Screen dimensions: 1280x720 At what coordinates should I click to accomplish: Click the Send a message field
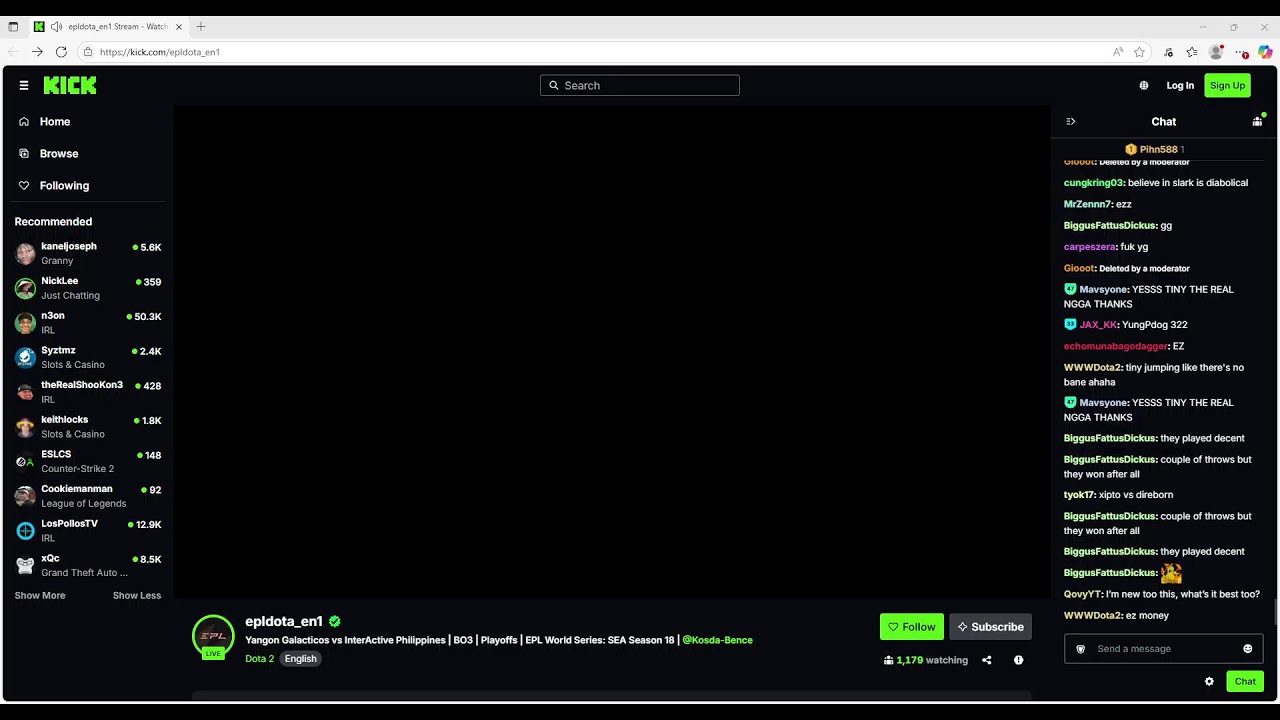[x=1163, y=649]
